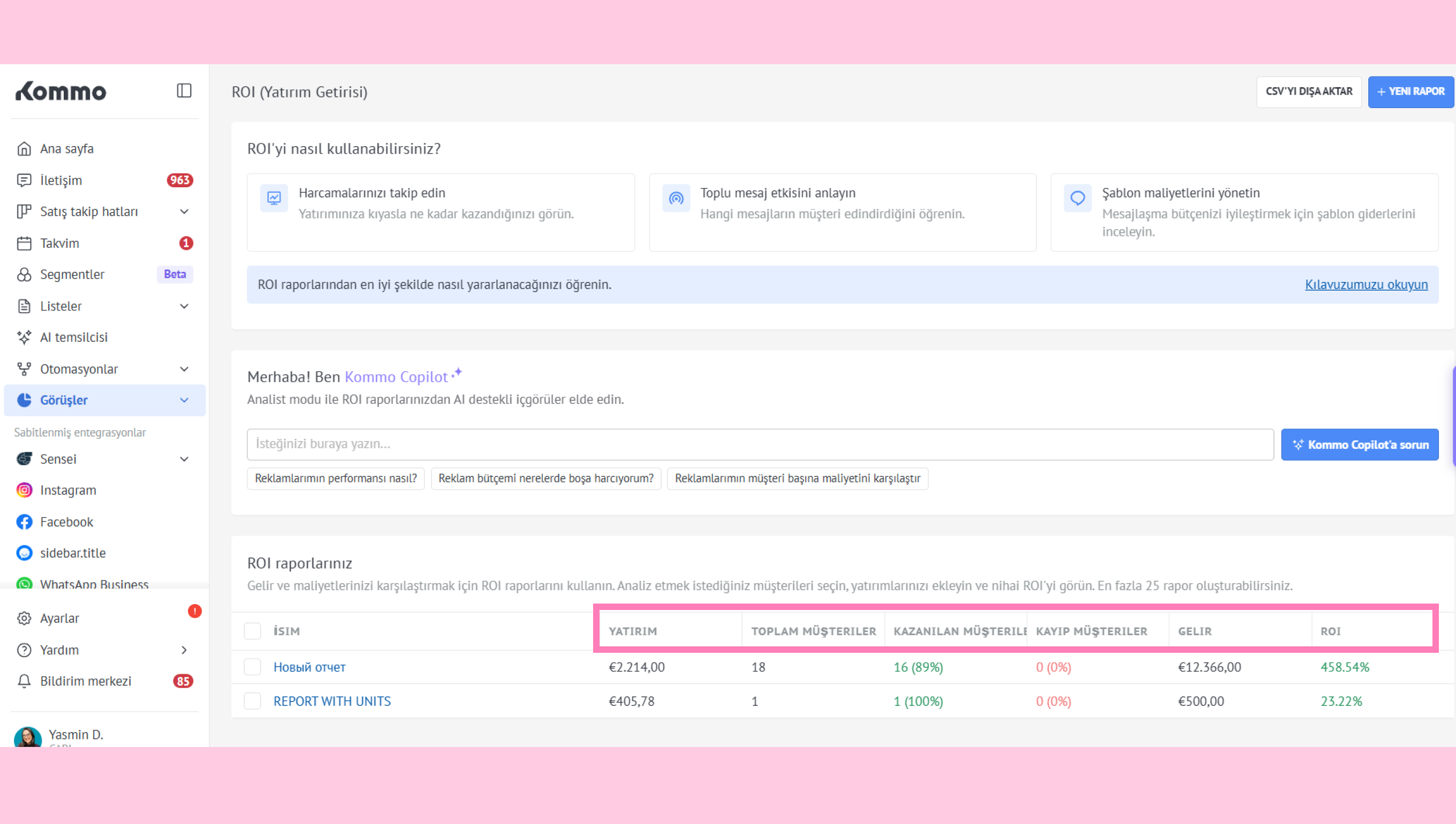This screenshot has width=1456, height=824.
Task: Check the REPORT WITH UNITS row checkbox
Action: [252, 701]
